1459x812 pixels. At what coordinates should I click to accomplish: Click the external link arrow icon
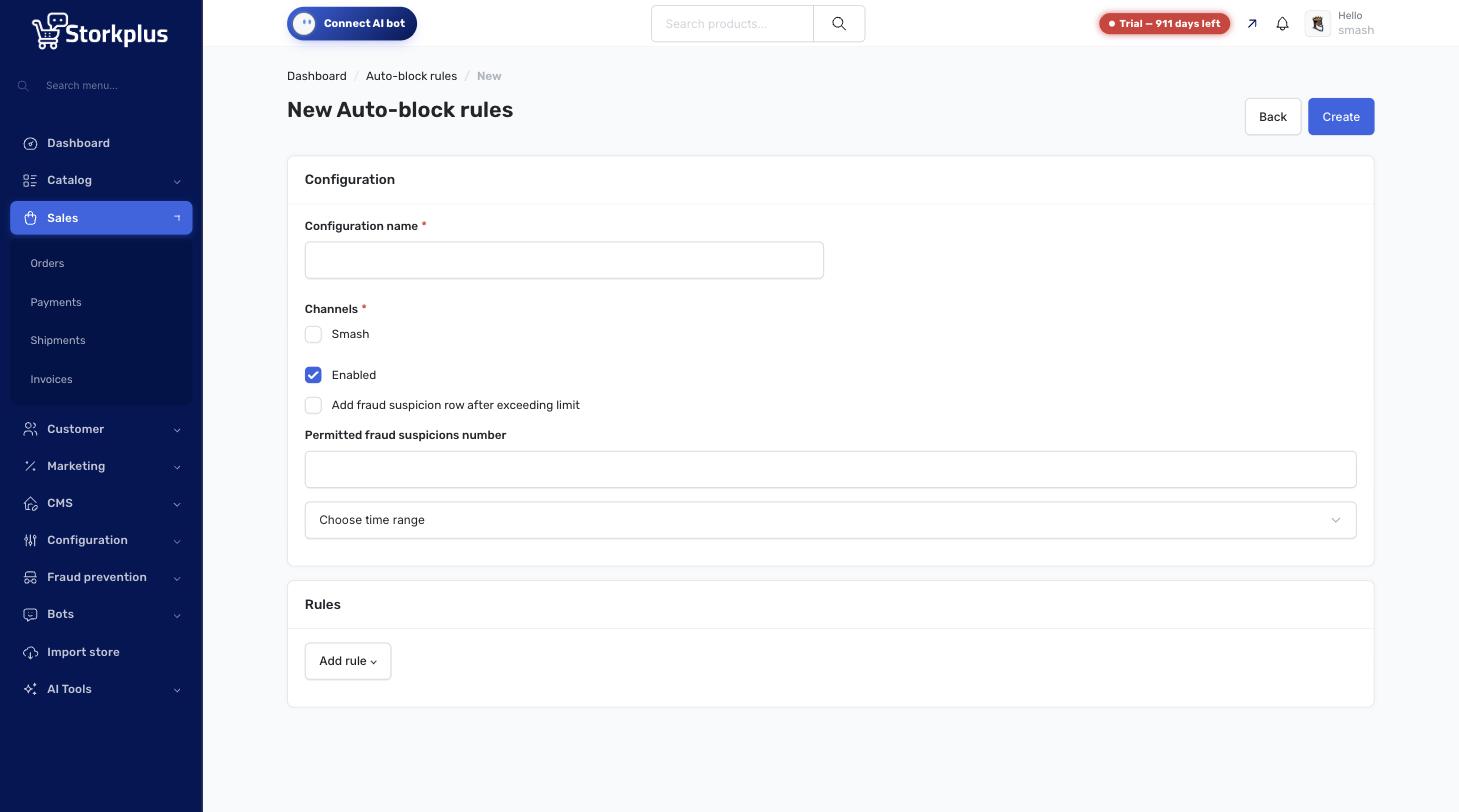[x=1252, y=23]
